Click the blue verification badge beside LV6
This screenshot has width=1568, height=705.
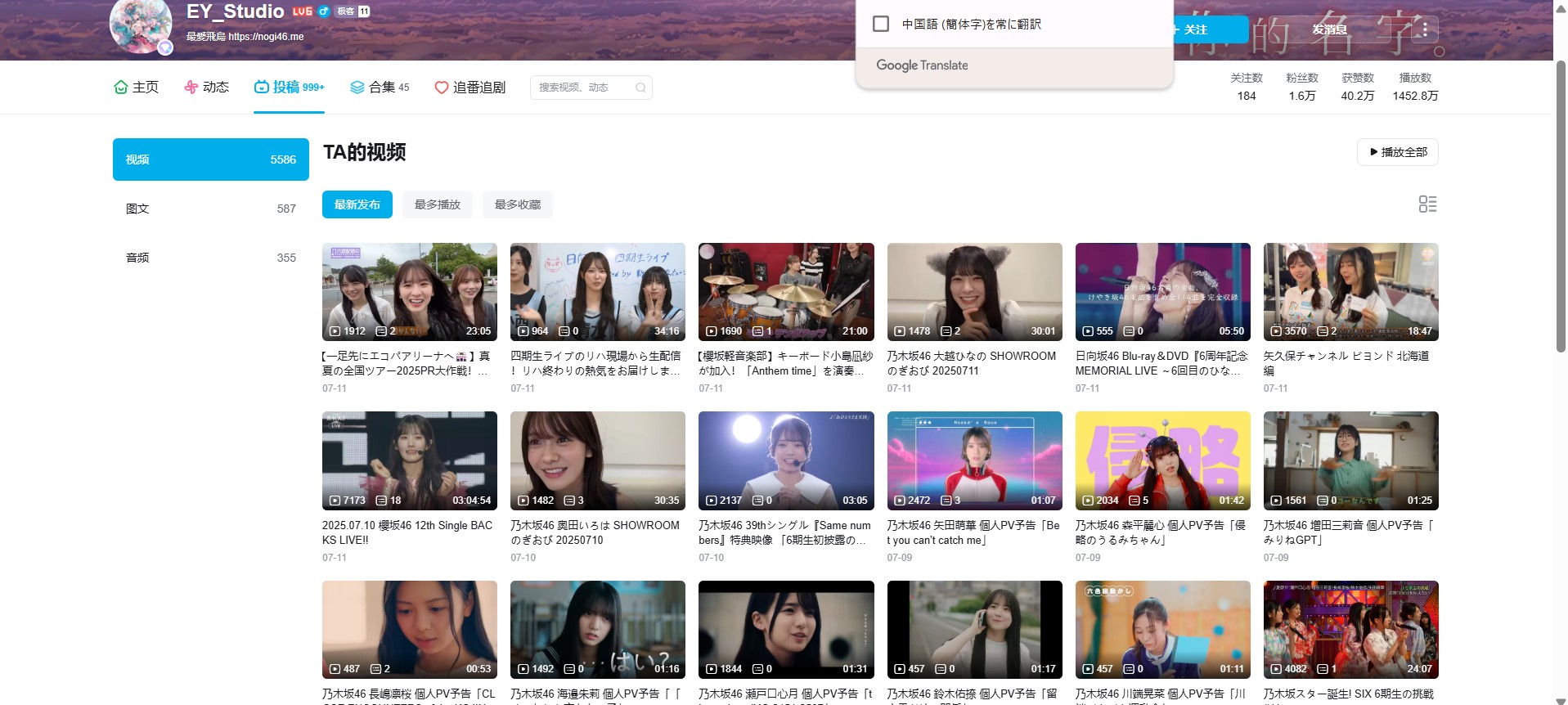point(323,11)
